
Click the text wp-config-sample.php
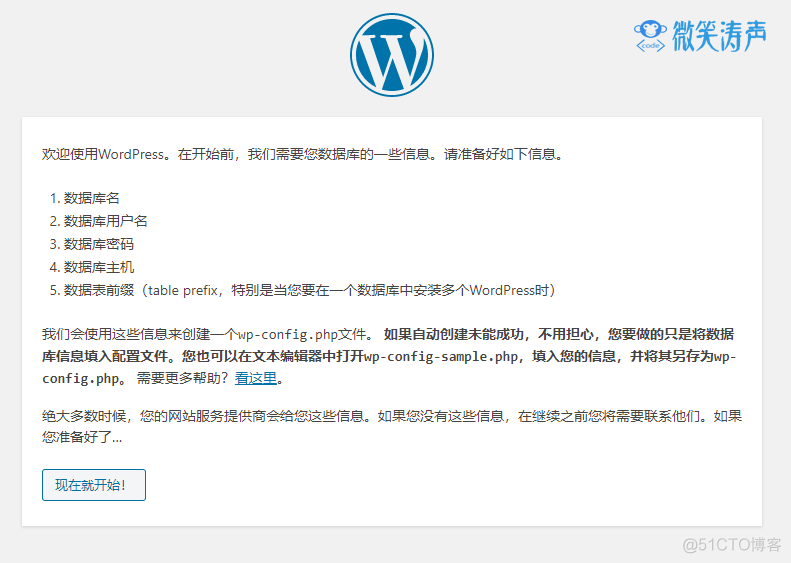point(441,357)
